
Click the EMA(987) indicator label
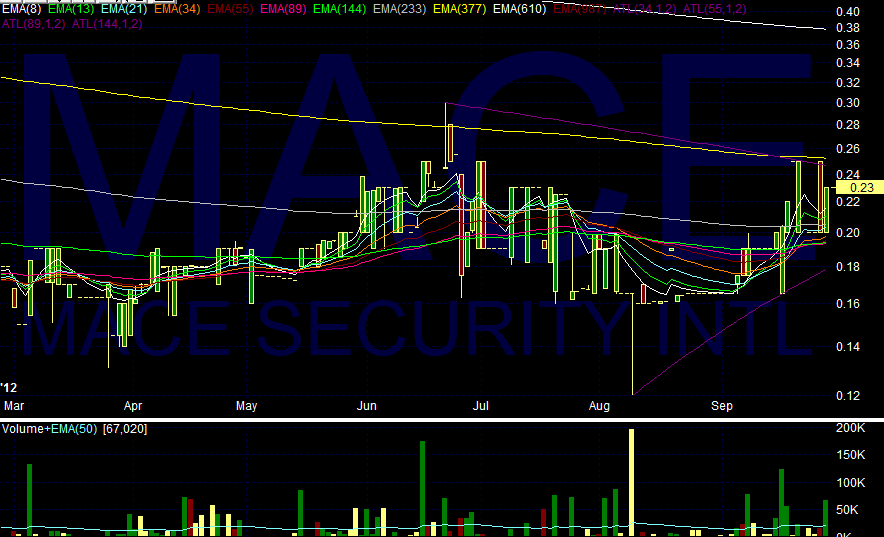580,9
